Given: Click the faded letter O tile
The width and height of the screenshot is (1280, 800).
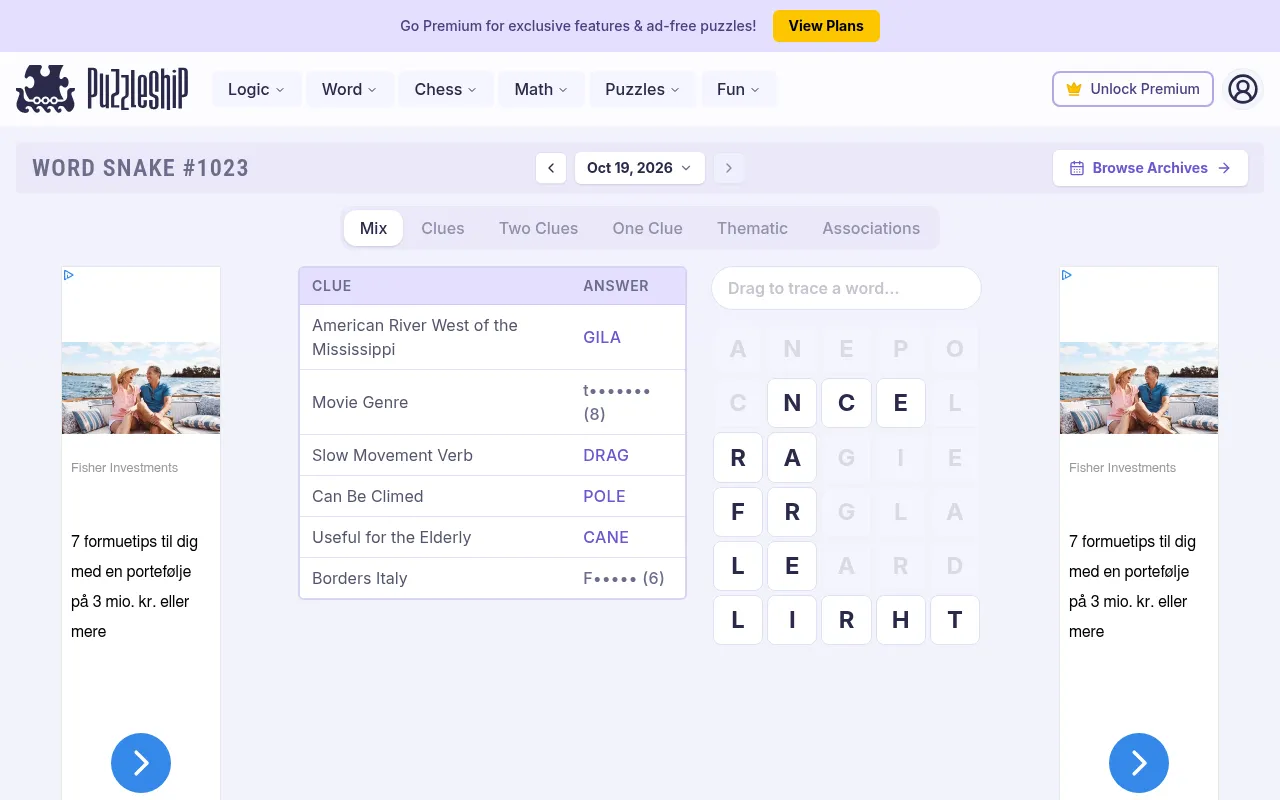Looking at the screenshot, I should point(955,349).
